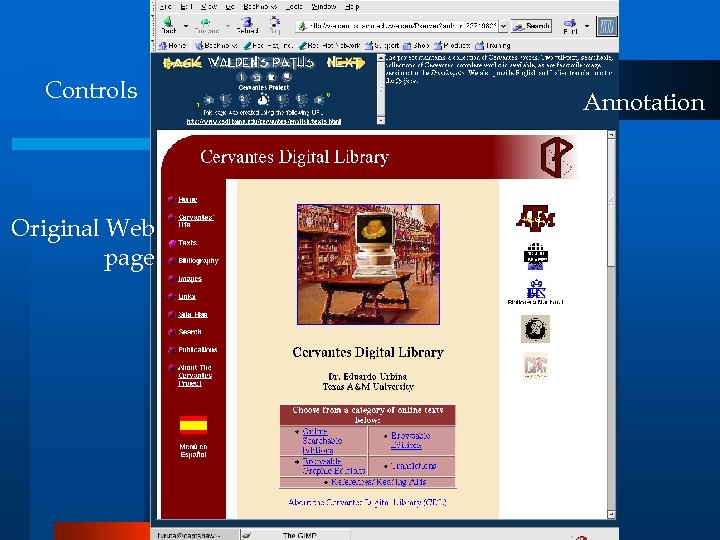The width and height of the screenshot is (720, 540).
Task: Open the File menu
Action: tap(165, 6)
